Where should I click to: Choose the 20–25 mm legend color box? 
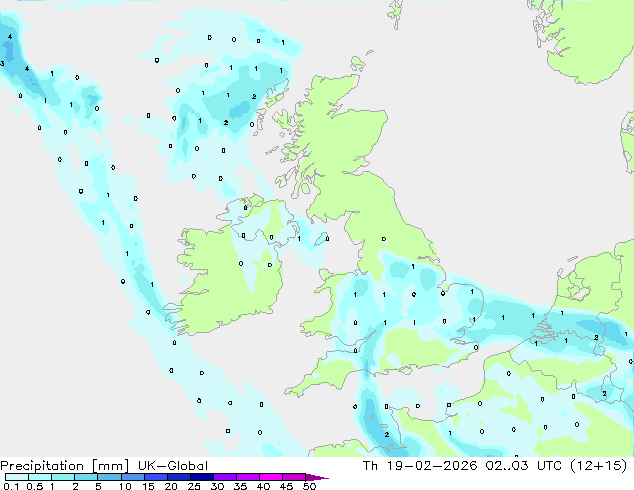(178, 477)
